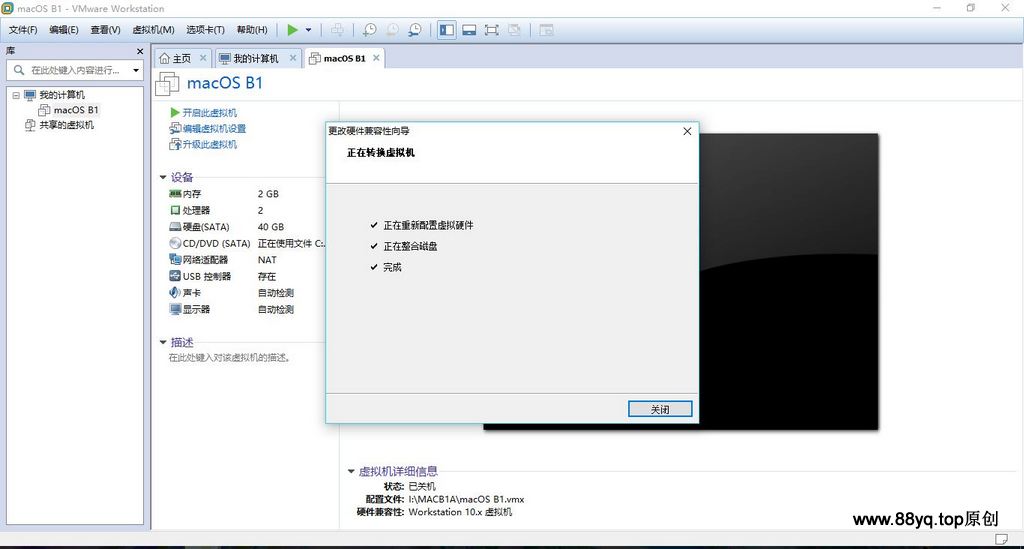Collapse the 设备 section triangle

[x=163, y=177]
